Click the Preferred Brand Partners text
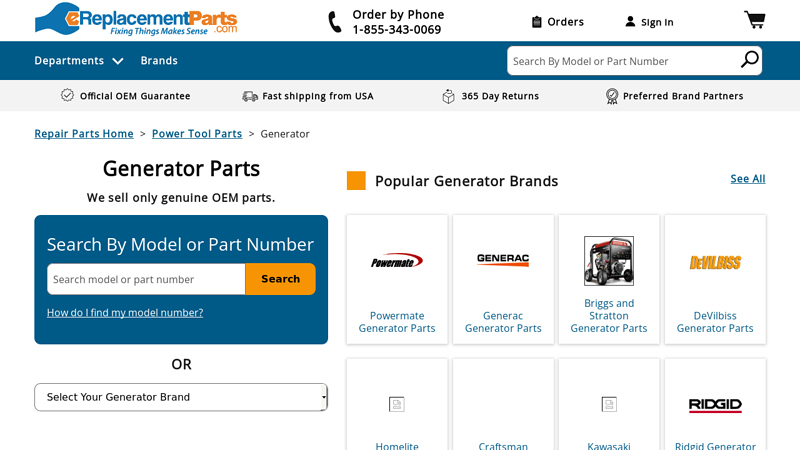The width and height of the screenshot is (800, 450). (x=683, y=96)
